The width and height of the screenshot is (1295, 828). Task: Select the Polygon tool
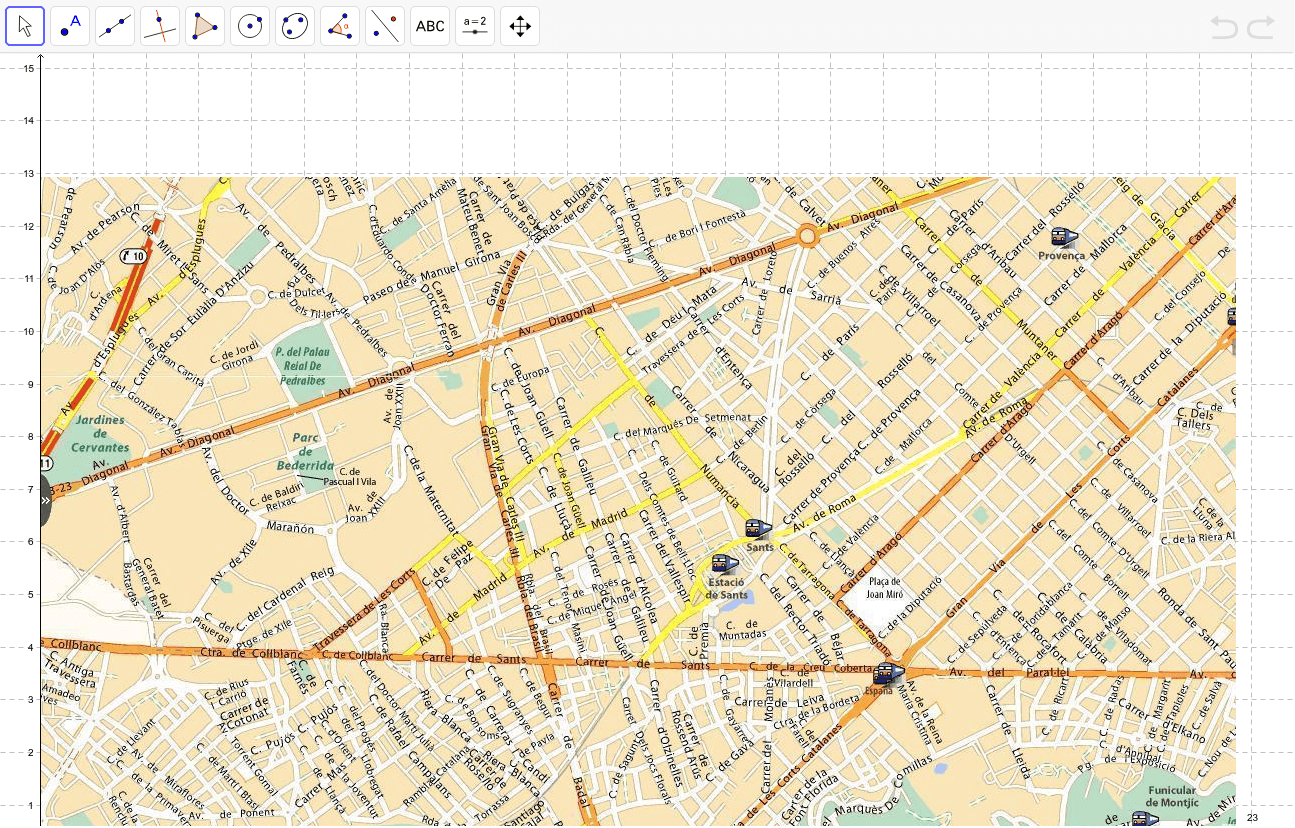point(205,26)
